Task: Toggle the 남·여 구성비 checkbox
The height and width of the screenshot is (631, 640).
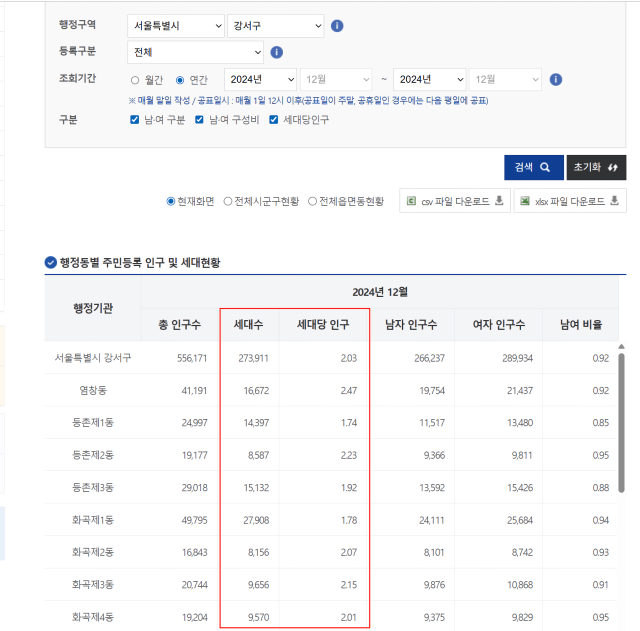Action: pyautogui.click(x=199, y=120)
